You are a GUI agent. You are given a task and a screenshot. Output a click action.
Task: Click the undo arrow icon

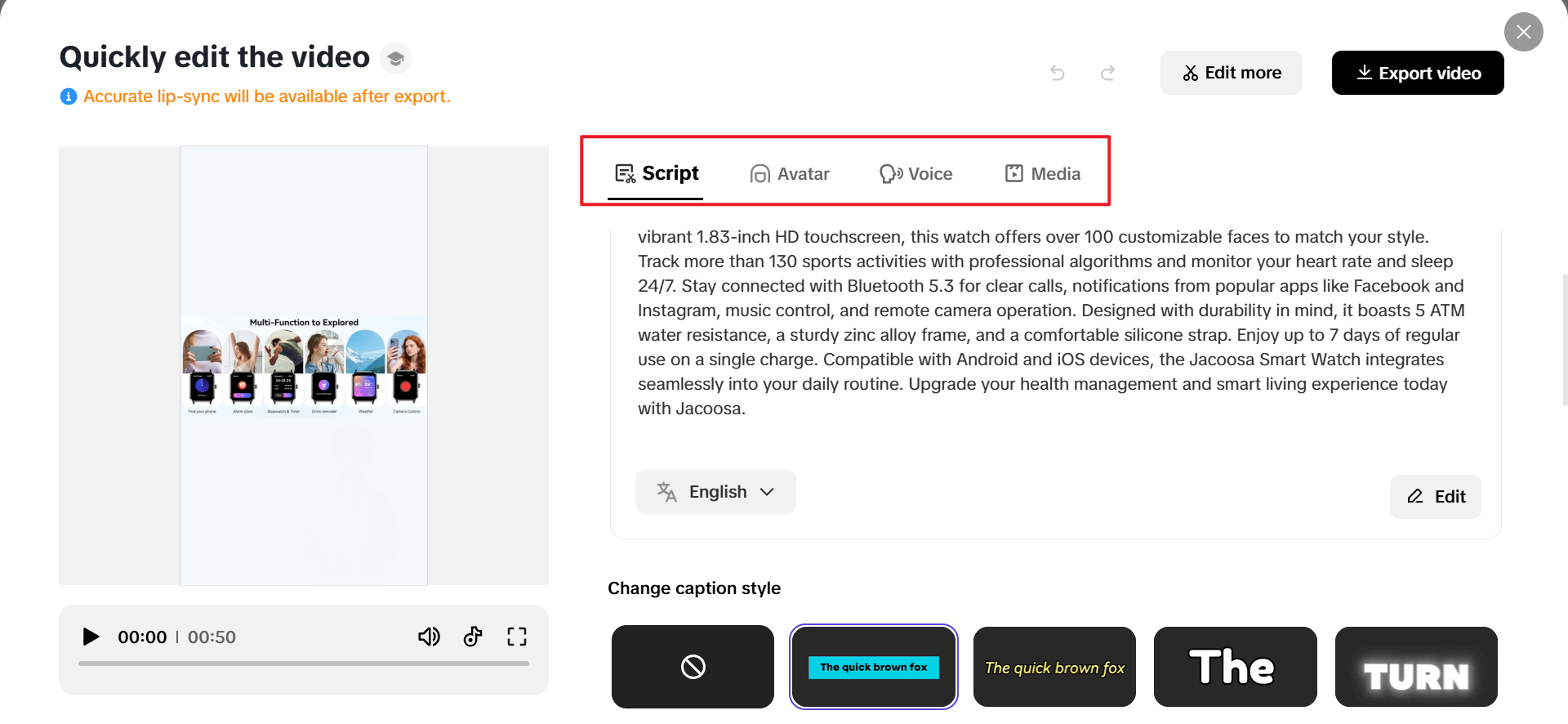click(1058, 73)
